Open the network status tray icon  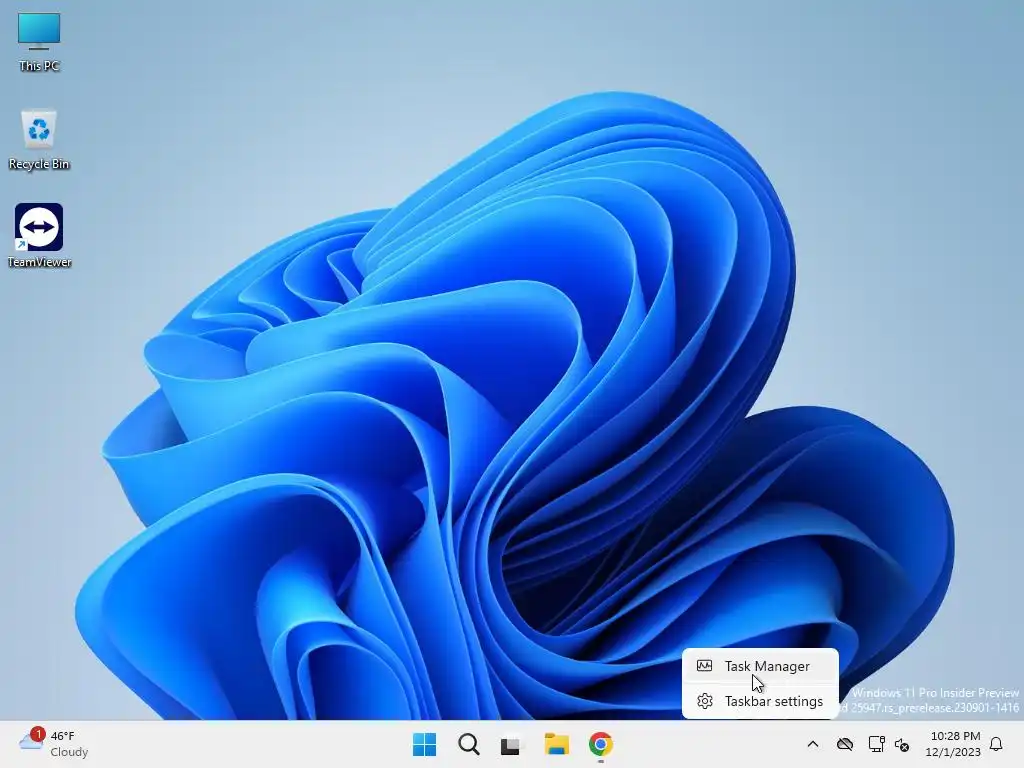click(x=876, y=744)
